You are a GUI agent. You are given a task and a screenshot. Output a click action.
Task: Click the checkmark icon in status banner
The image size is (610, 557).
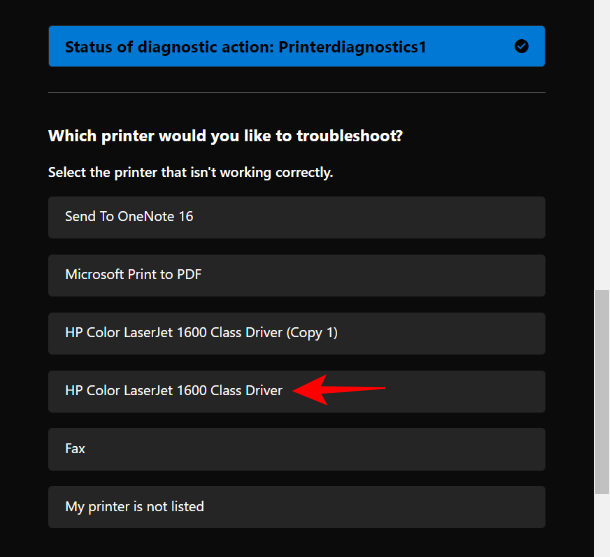coord(521,46)
